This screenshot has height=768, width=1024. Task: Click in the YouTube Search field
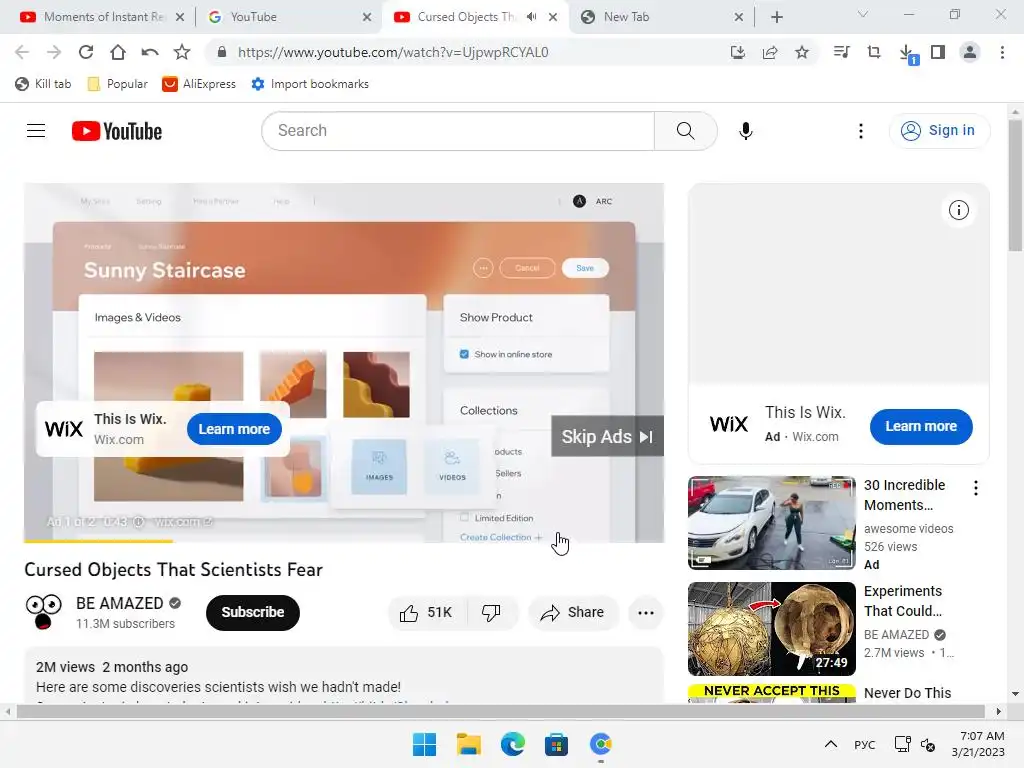pos(458,131)
